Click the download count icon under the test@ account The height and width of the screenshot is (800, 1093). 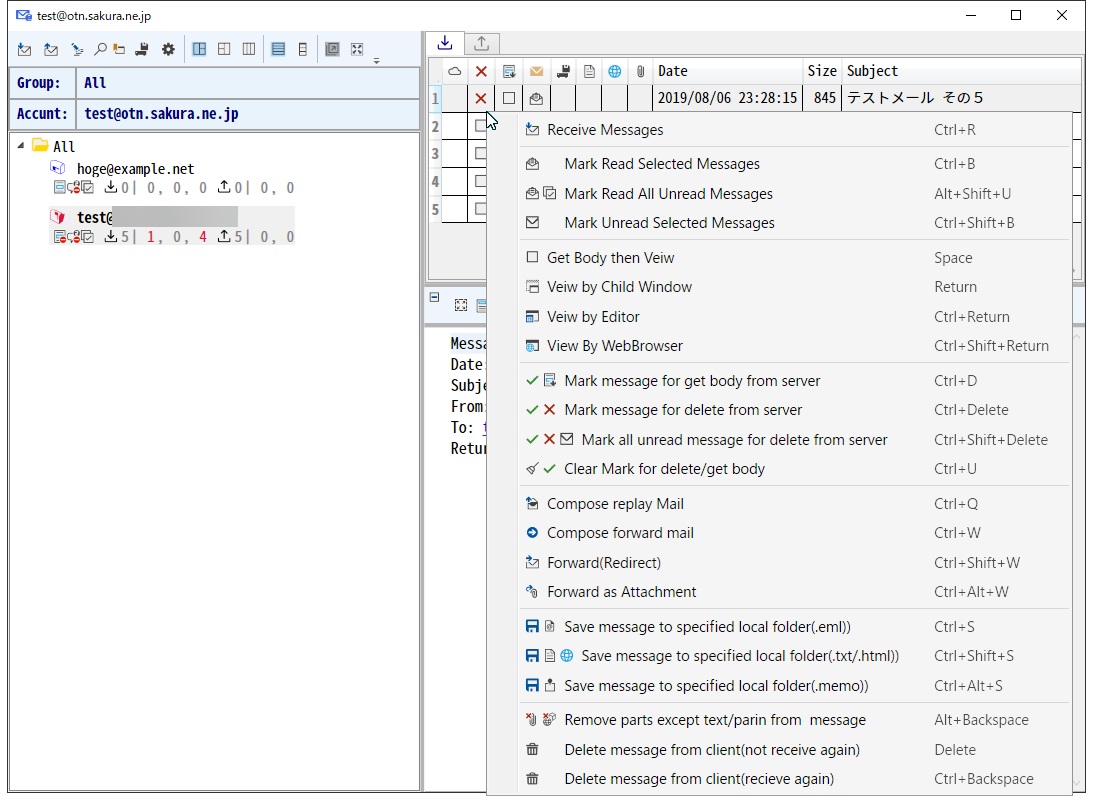click(111, 237)
